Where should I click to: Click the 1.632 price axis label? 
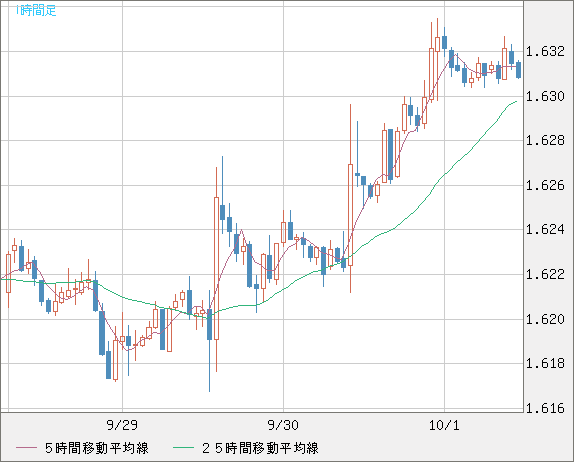[545, 52]
